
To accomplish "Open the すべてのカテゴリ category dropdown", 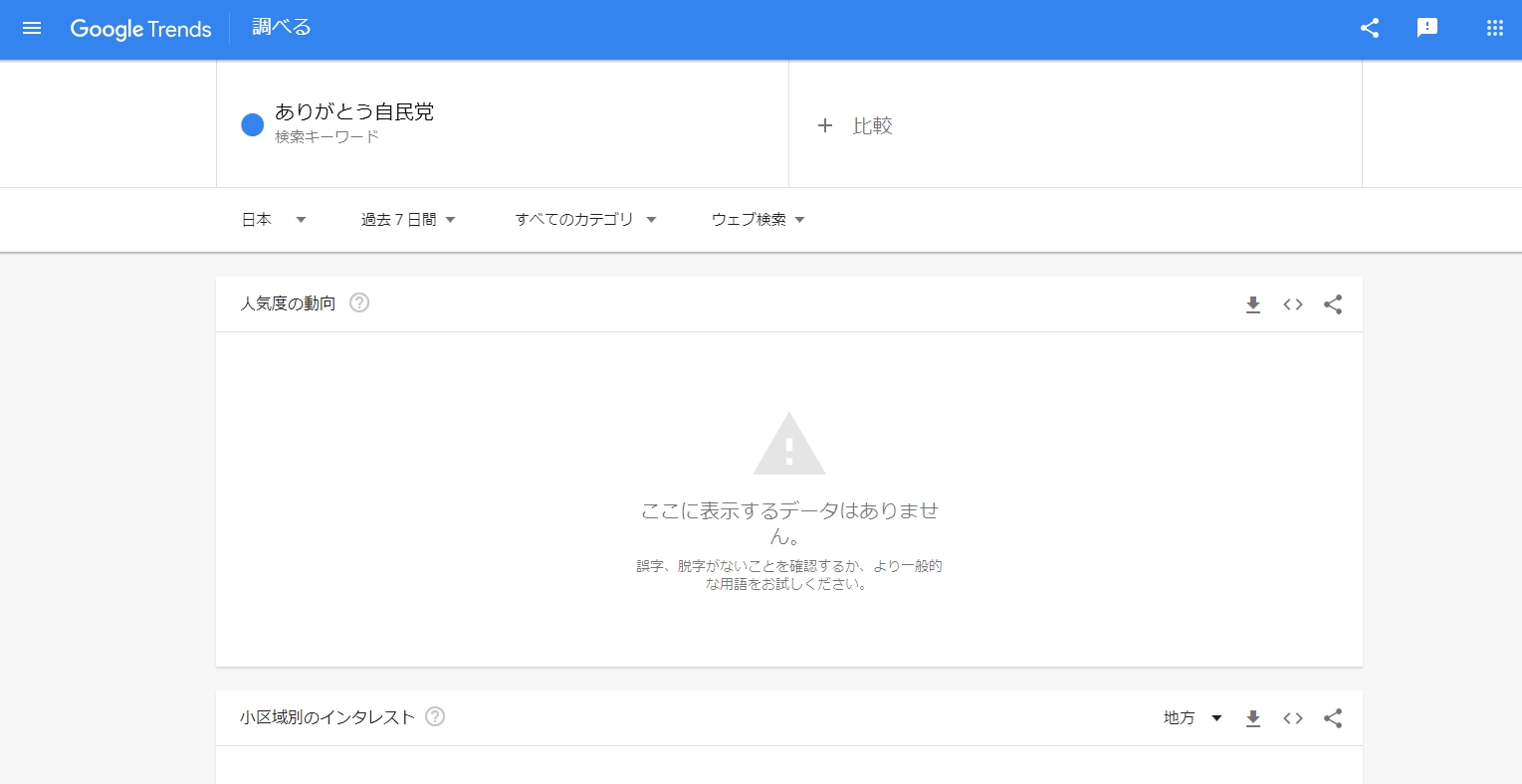I will pos(586,220).
